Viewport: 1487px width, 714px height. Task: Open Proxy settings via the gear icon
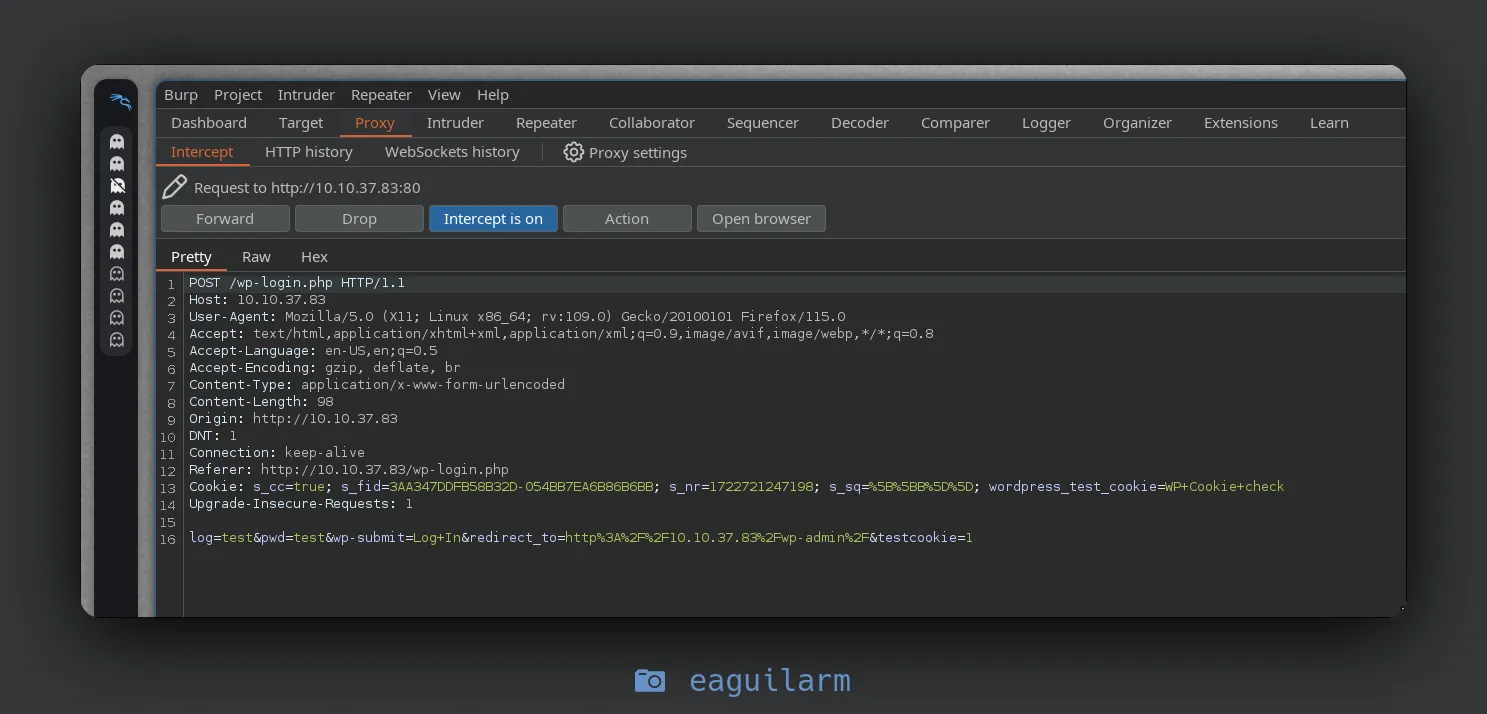[573, 152]
